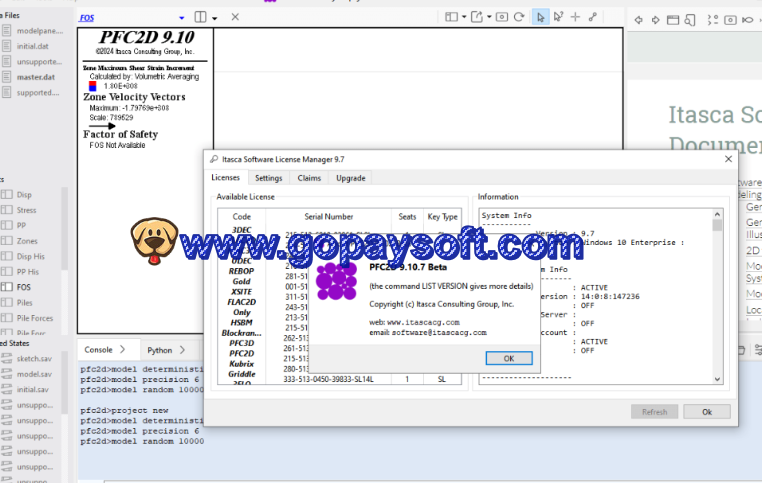
Task: Select the FOS plot entry
Action: tap(23, 287)
